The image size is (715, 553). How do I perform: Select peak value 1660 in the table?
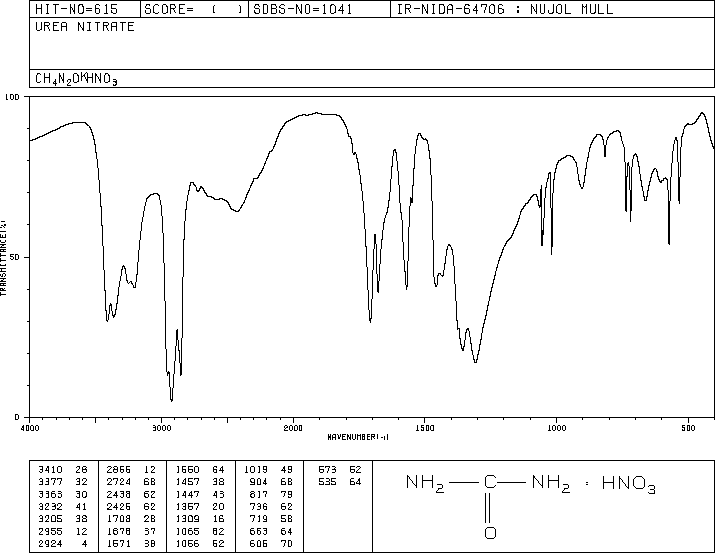(187, 470)
